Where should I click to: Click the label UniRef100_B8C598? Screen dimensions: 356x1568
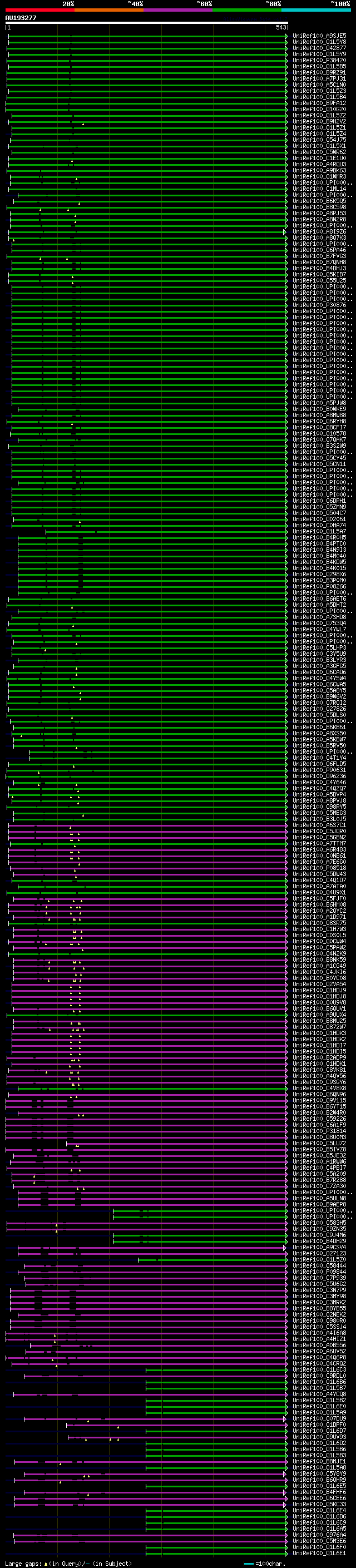pos(319,207)
